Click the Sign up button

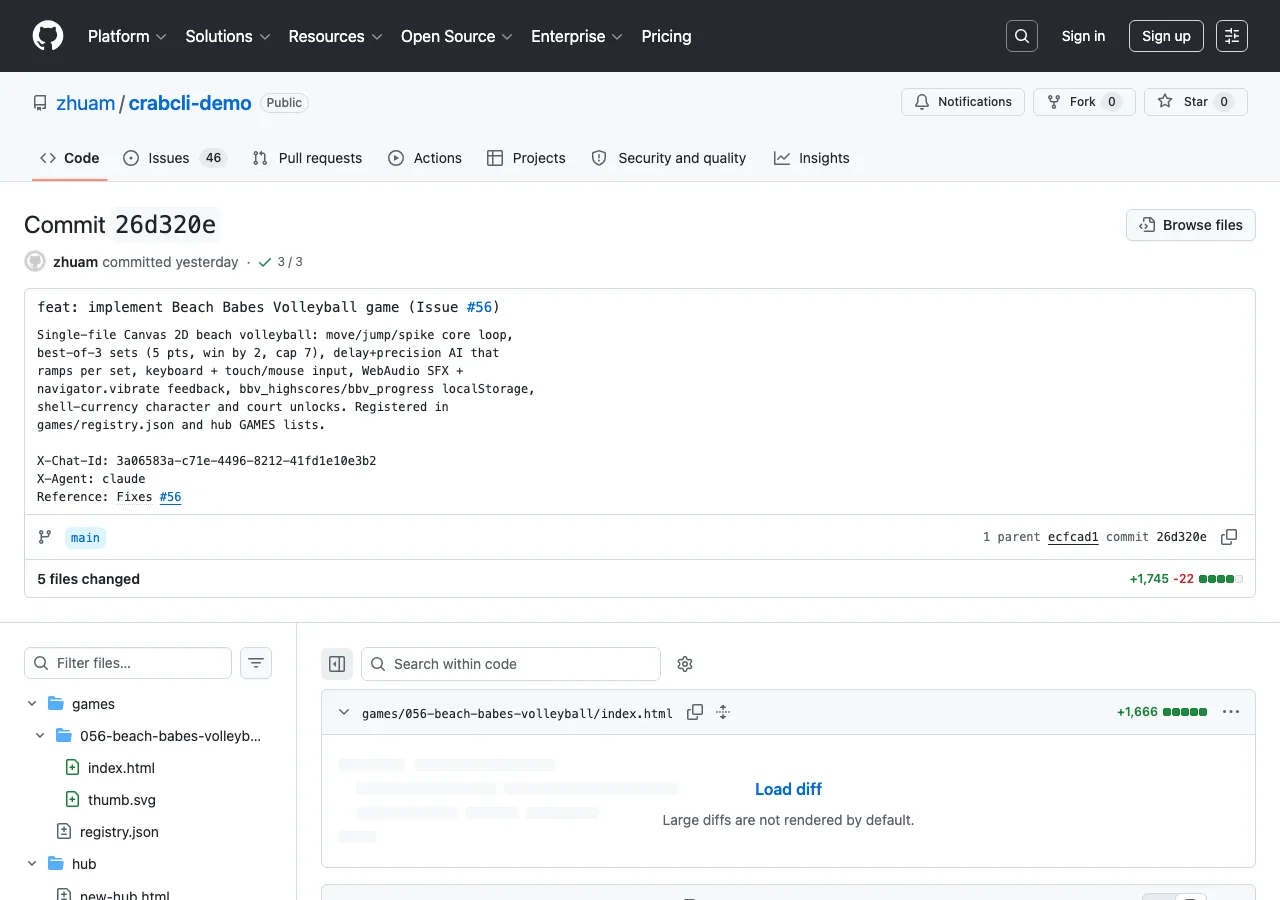pos(1166,36)
